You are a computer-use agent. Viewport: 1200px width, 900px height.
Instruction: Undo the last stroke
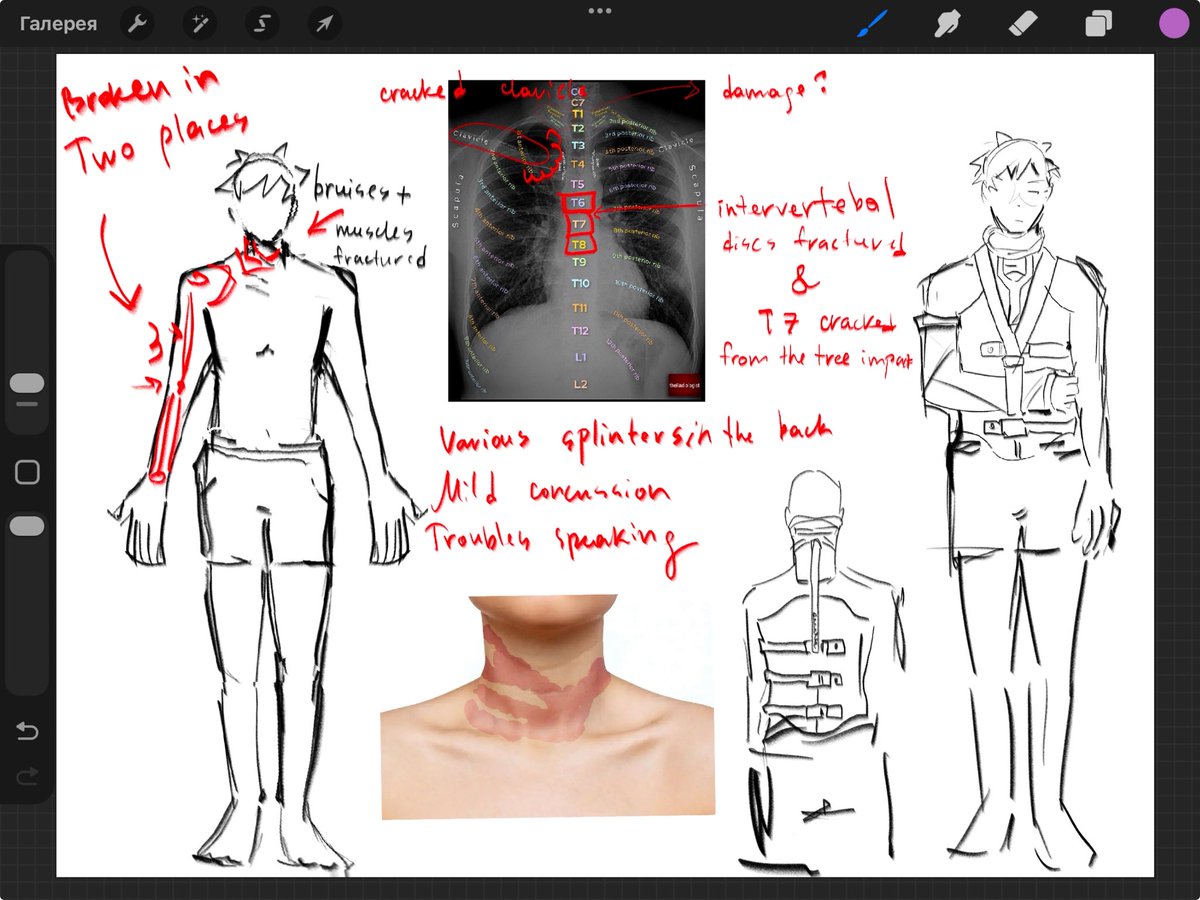pyautogui.click(x=27, y=731)
